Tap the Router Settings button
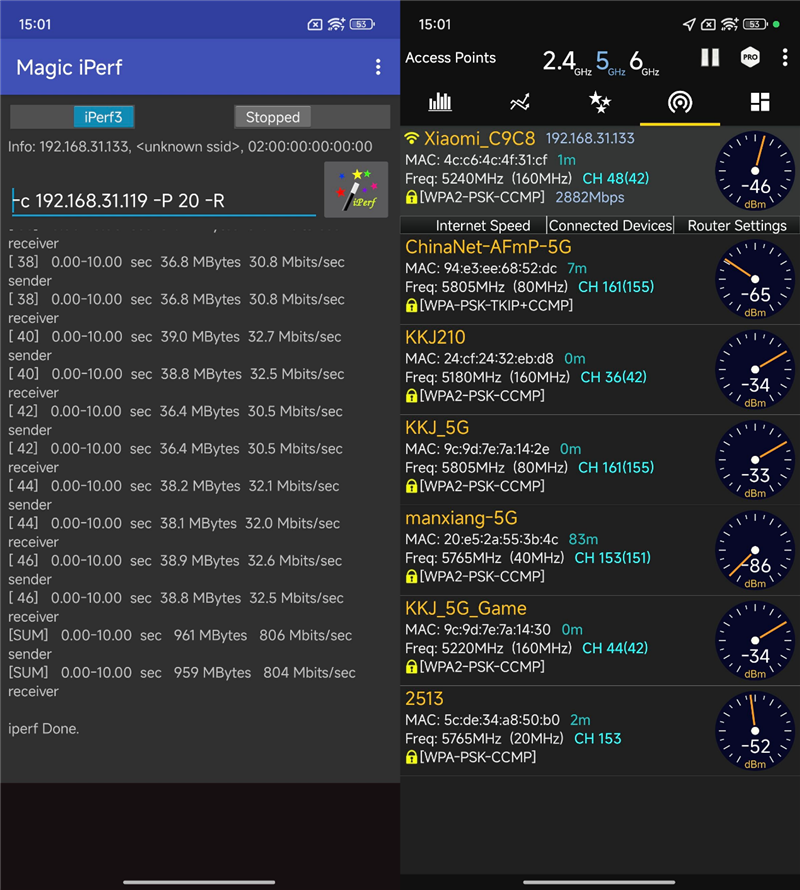The height and width of the screenshot is (890, 800). tap(737, 225)
